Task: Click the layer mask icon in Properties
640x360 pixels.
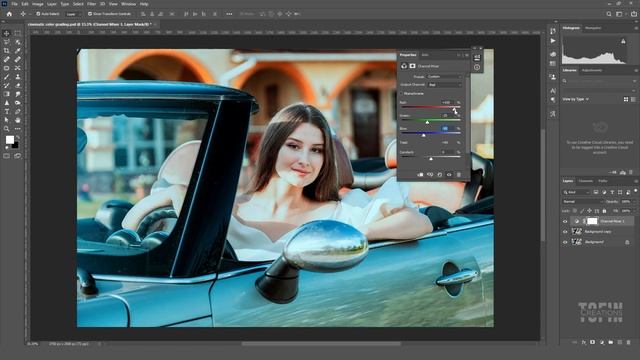Action: [x=412, y=66]
